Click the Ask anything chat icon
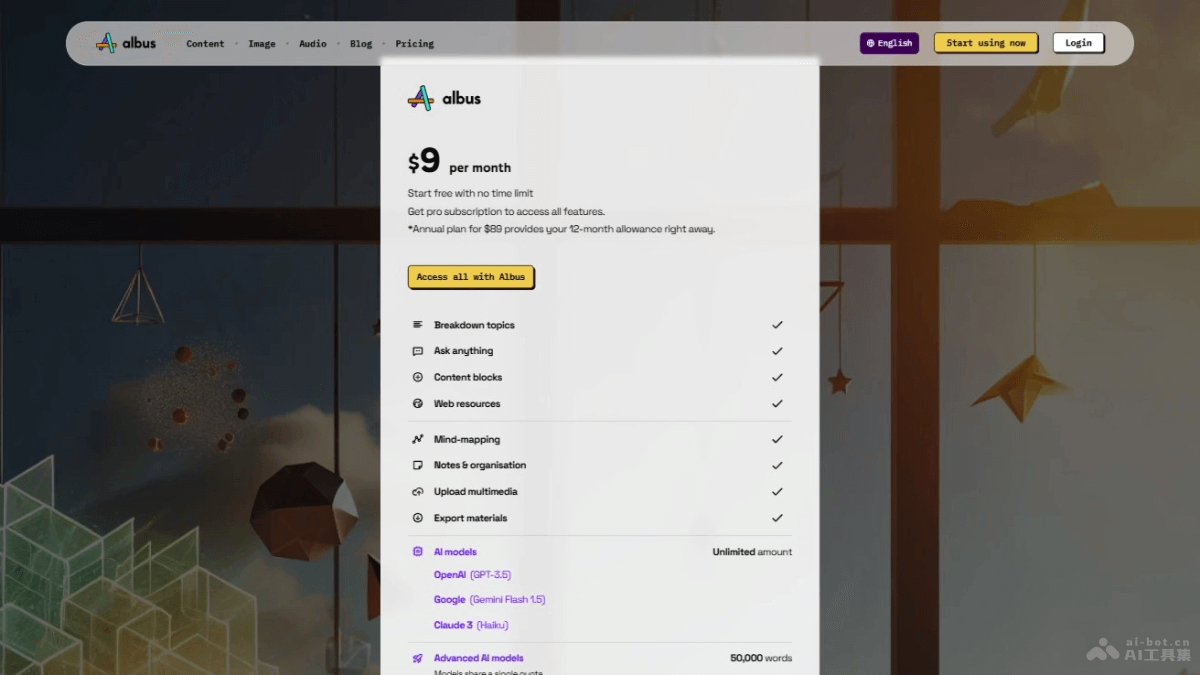This screenshot has height=675, width=1200. [418, 351]
